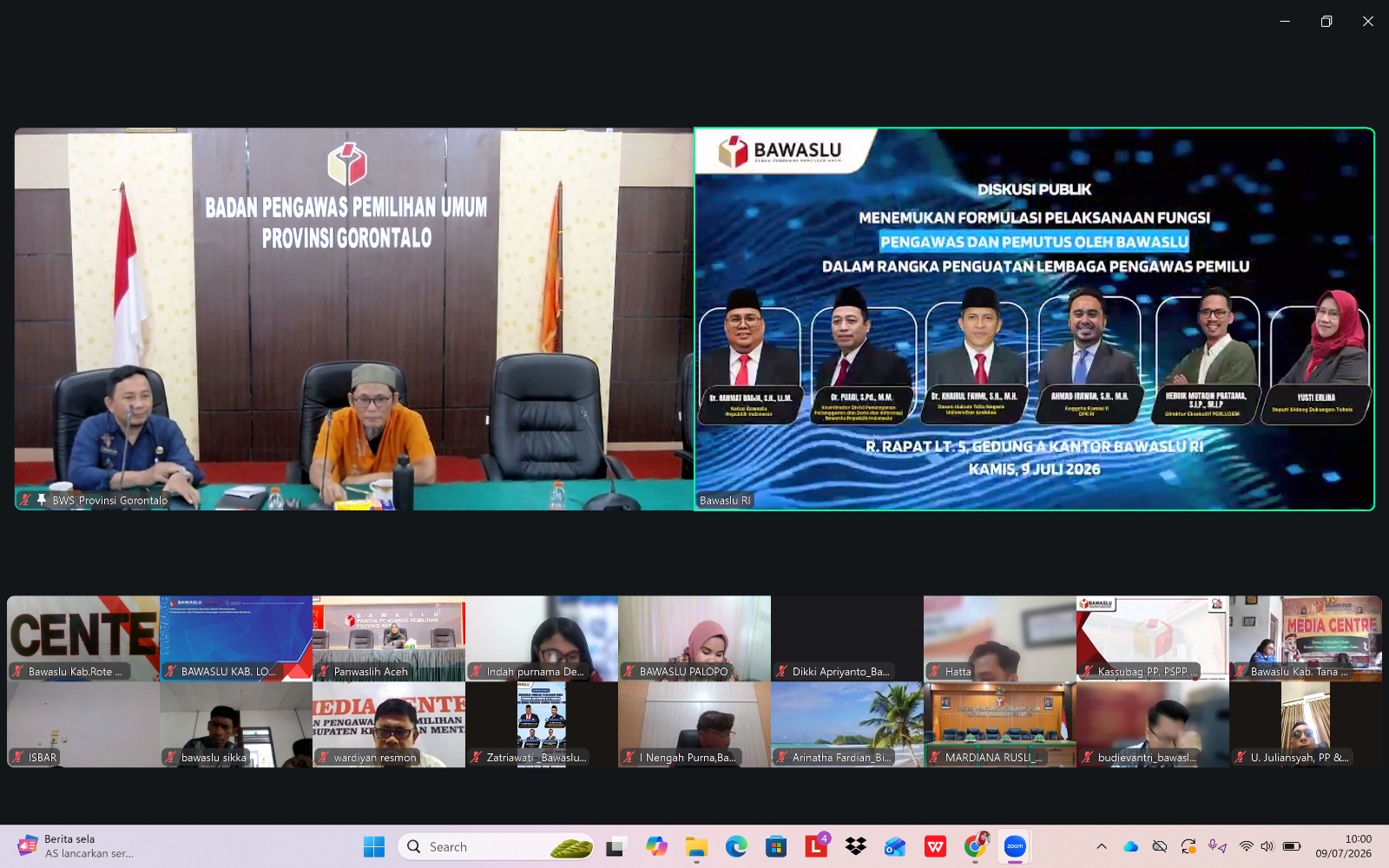The height and width of the screenshot is (868, 1389).
Task: Switch to Google Chrome in the taskbar
Action: click(x=975, y=846)
